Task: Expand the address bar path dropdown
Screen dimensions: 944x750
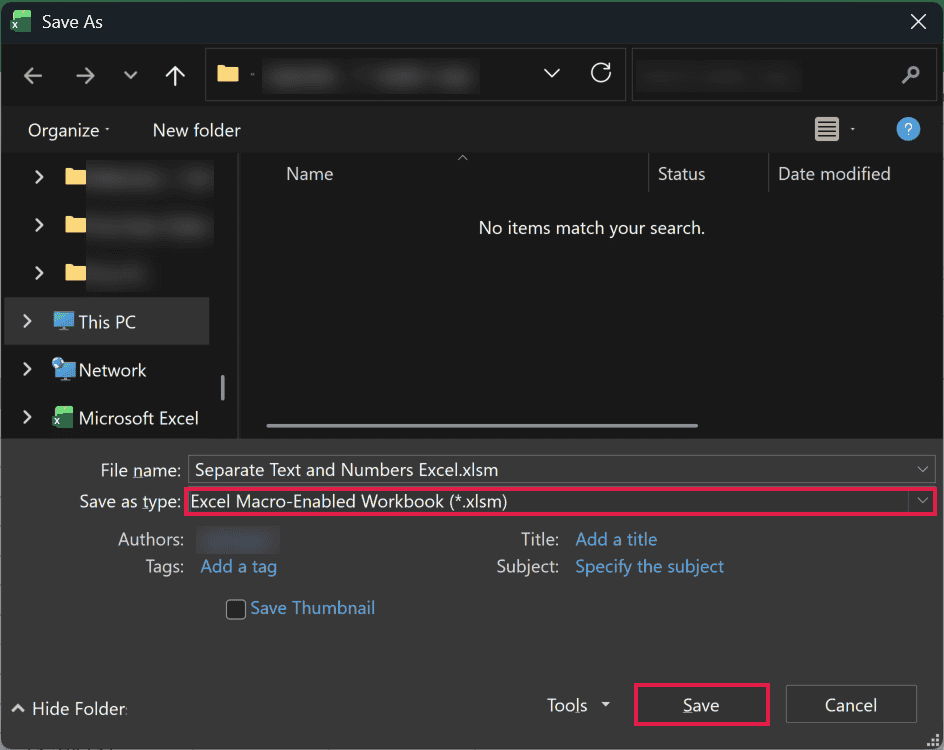Action: [551, 73]
